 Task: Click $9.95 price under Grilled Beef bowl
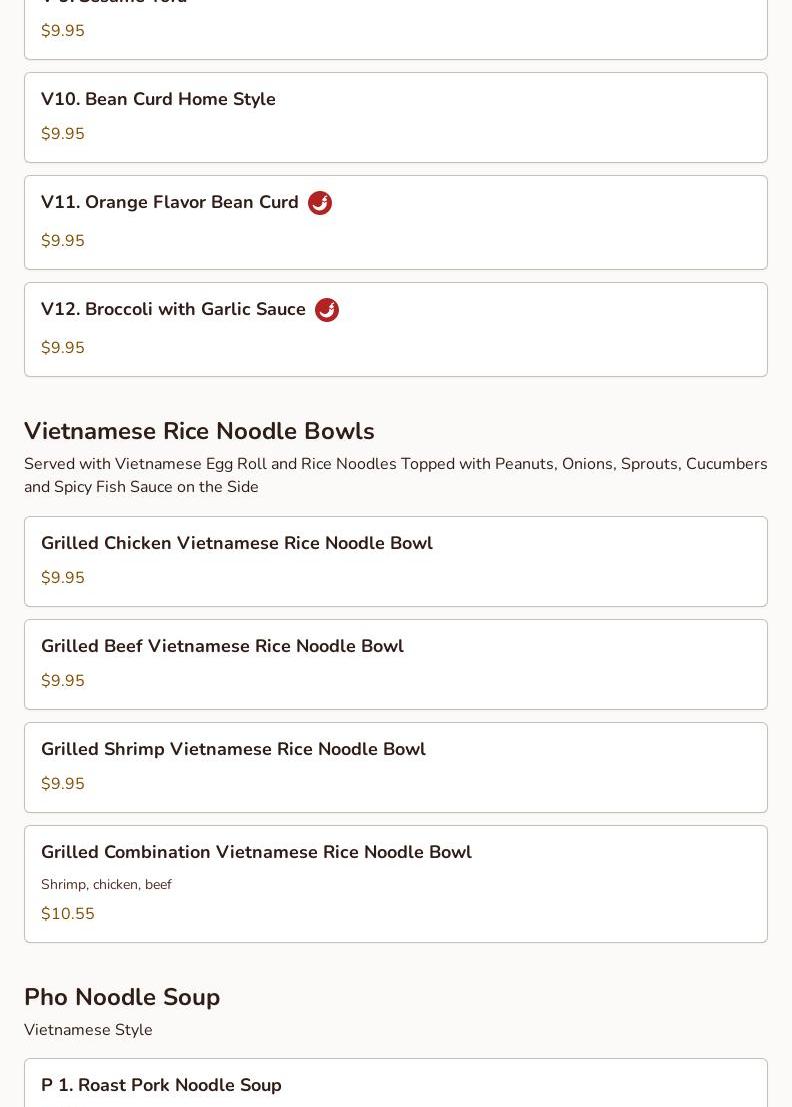[x=63, y=681]
